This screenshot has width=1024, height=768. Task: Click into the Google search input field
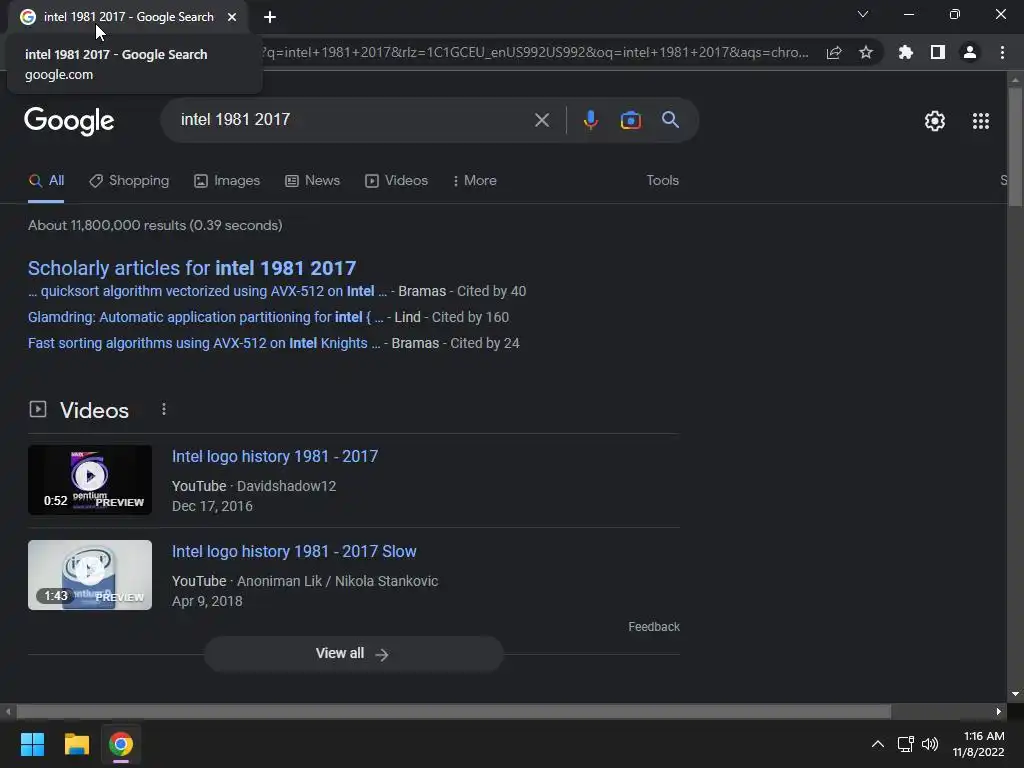point(353,120)
